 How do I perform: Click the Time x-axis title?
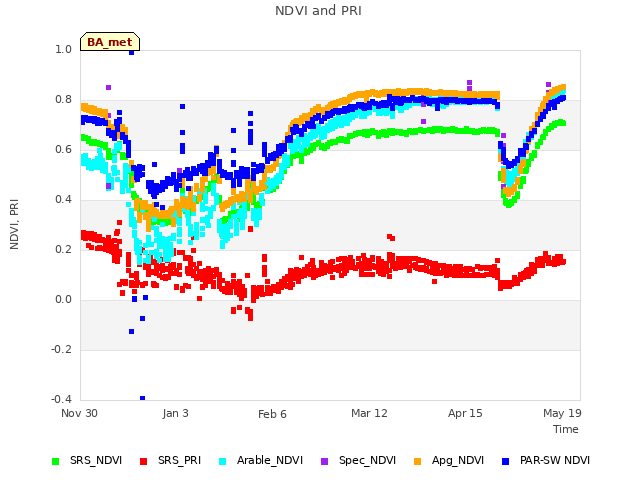(x=566, y=429)
